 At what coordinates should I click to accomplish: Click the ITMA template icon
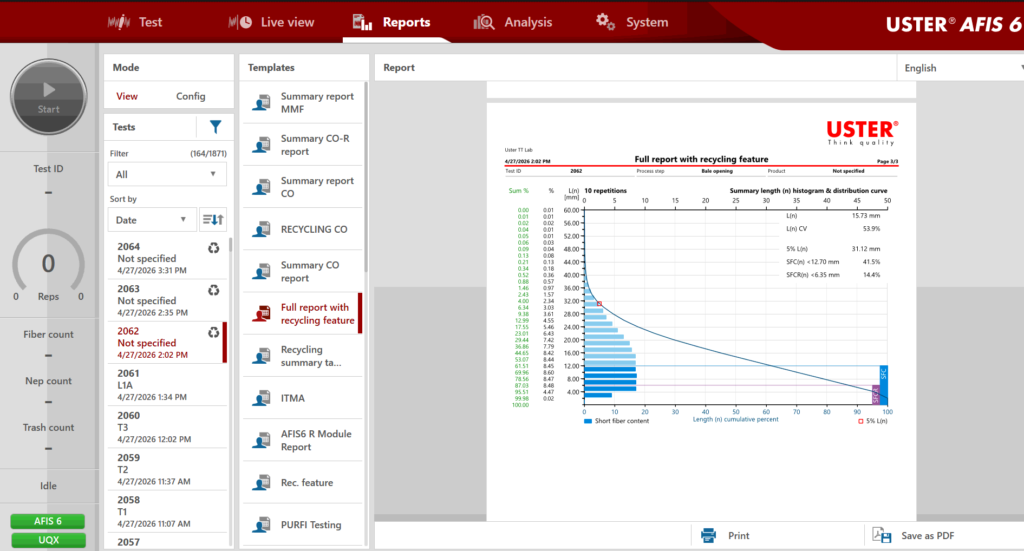[262, 398]
